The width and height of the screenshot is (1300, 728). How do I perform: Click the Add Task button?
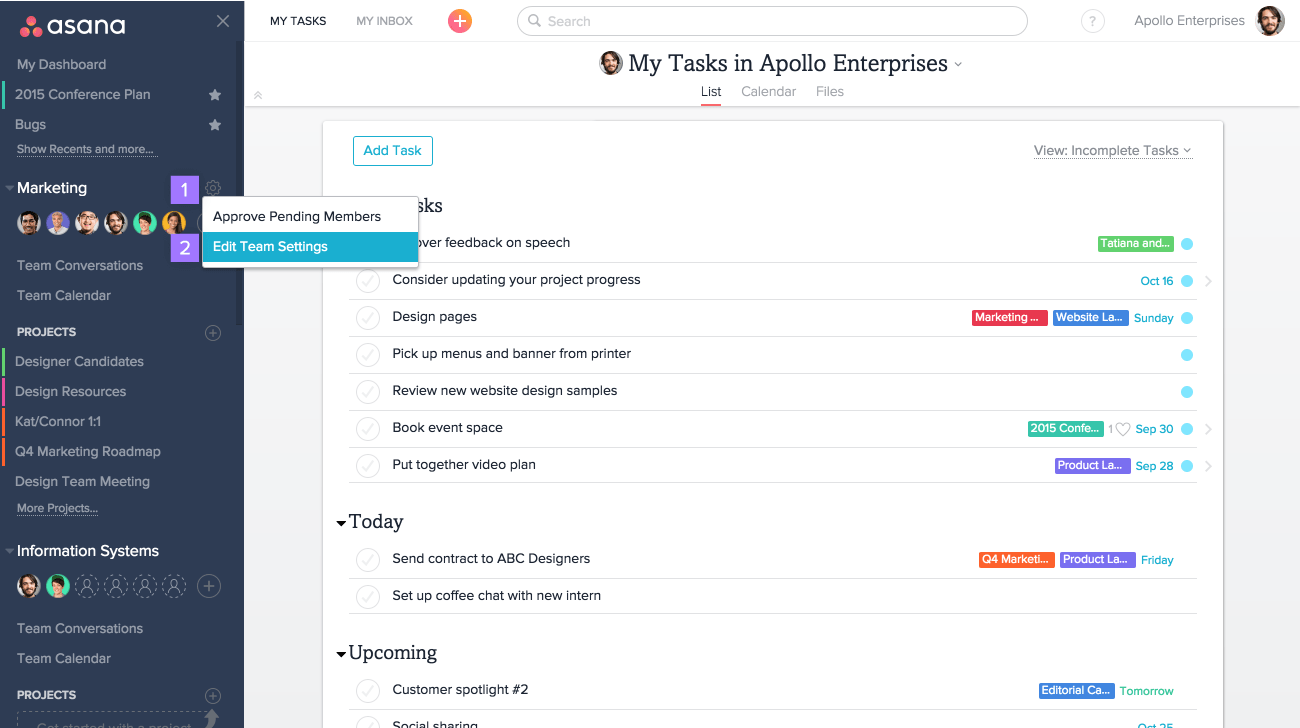click(x=393, y=151)
